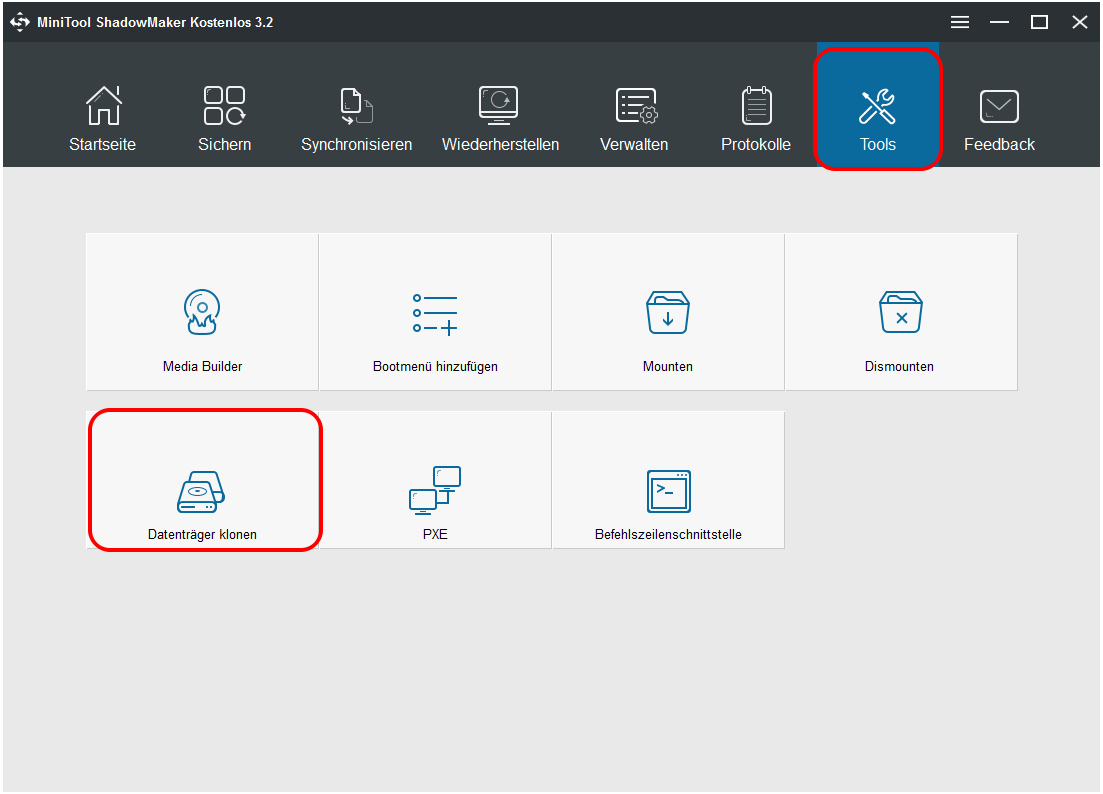
Task: Switch to Wiederherstellen tab
Action: (x=500, y=118)
